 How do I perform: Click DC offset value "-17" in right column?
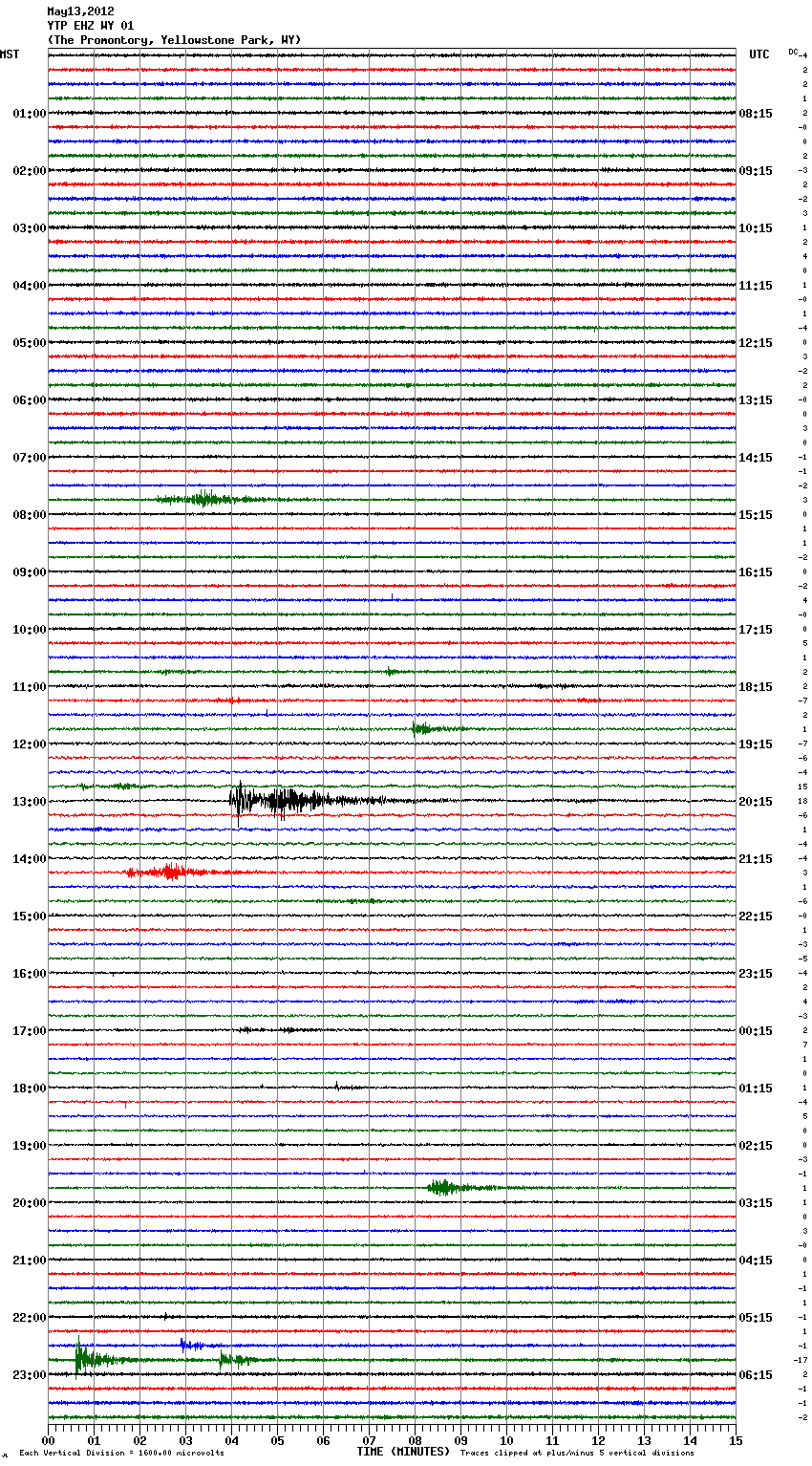[x=801, y=1360]
